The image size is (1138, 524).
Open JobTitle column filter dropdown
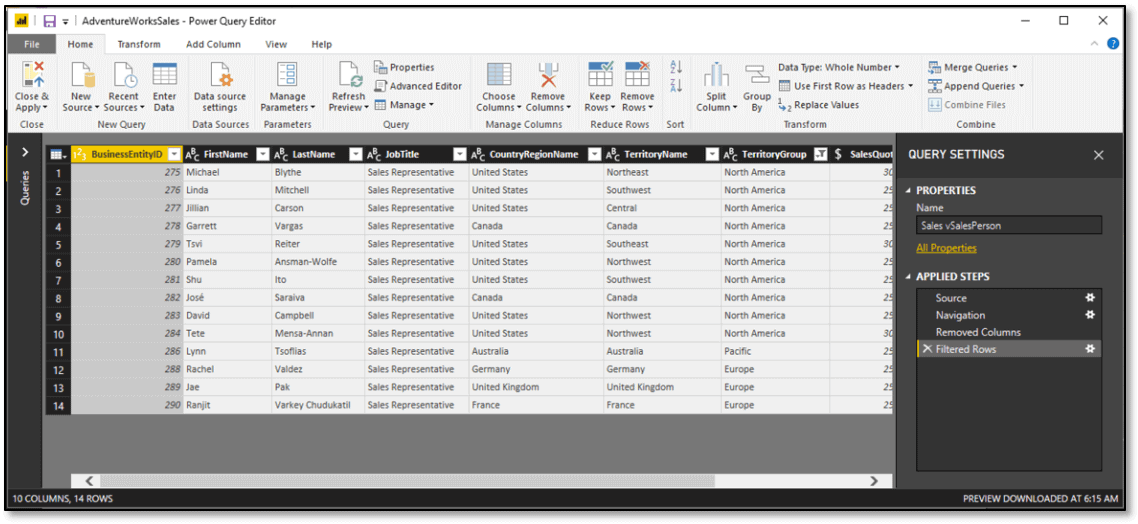point(459,154)
